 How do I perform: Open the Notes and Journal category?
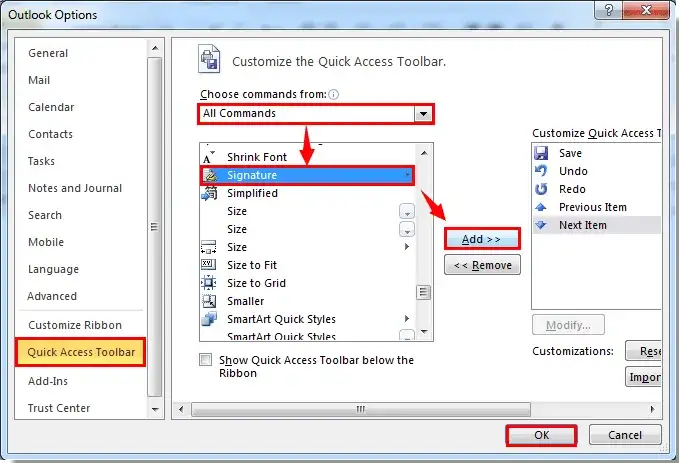(75, 188)
